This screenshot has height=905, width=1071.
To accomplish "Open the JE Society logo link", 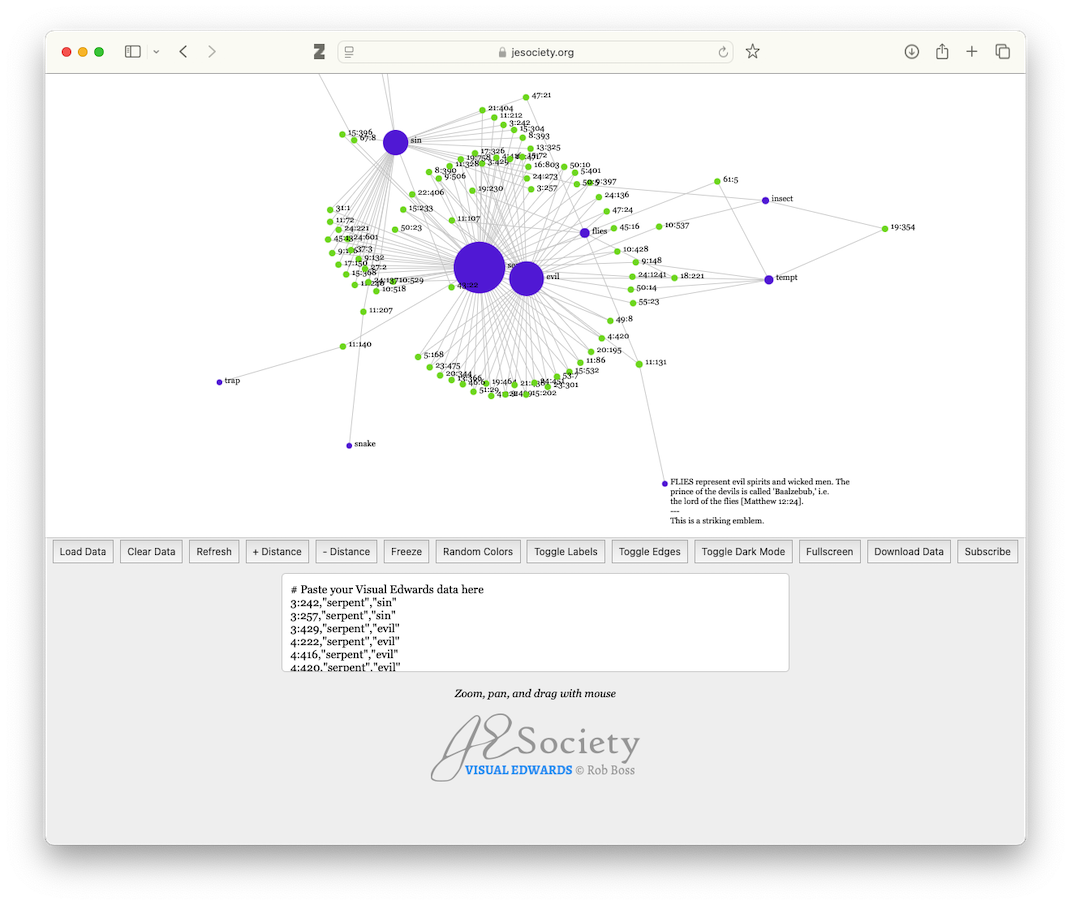I will click(x=535, y=749).
